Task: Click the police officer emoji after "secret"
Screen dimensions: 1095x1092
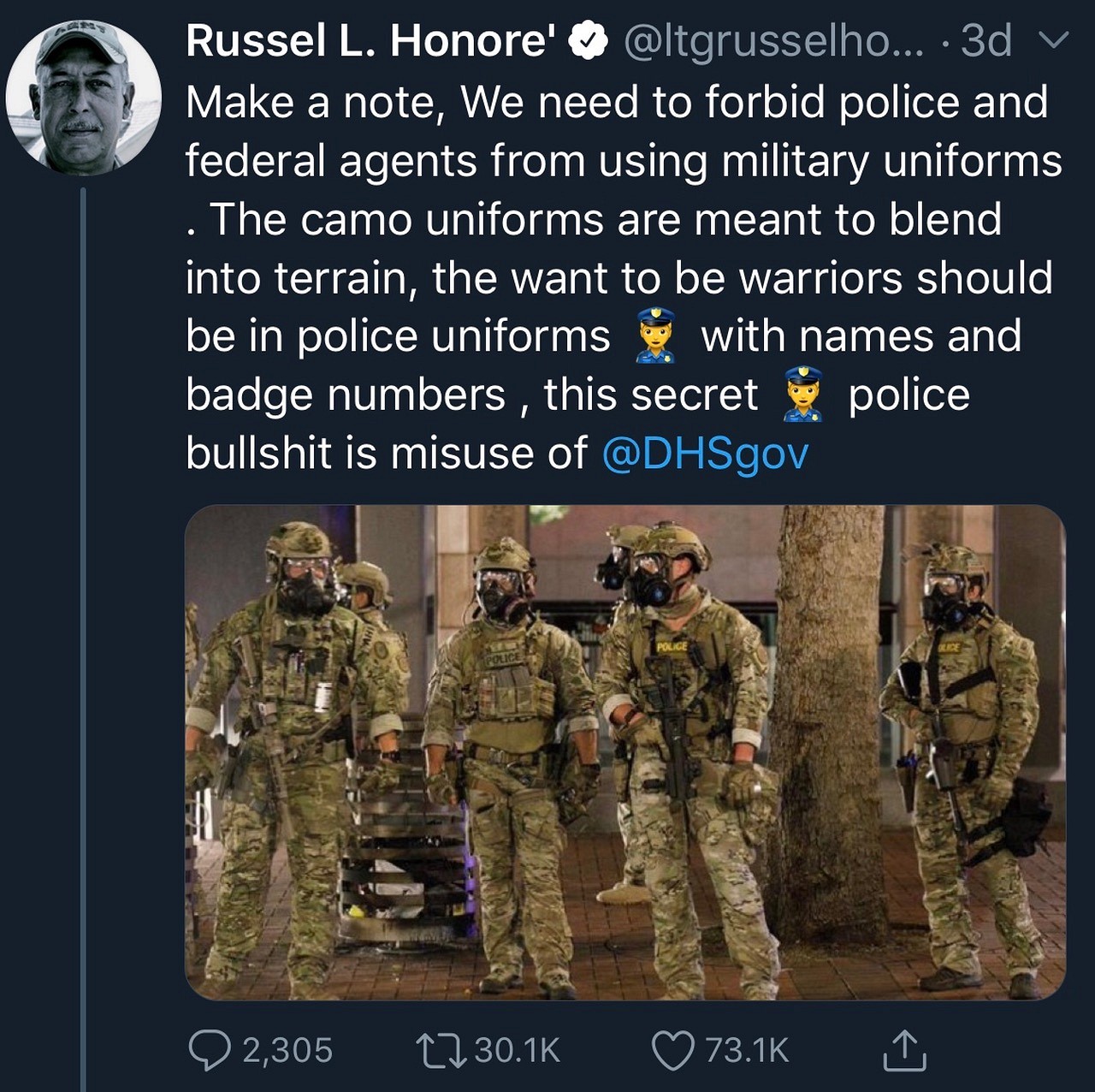Action: [x=803, y=395]
